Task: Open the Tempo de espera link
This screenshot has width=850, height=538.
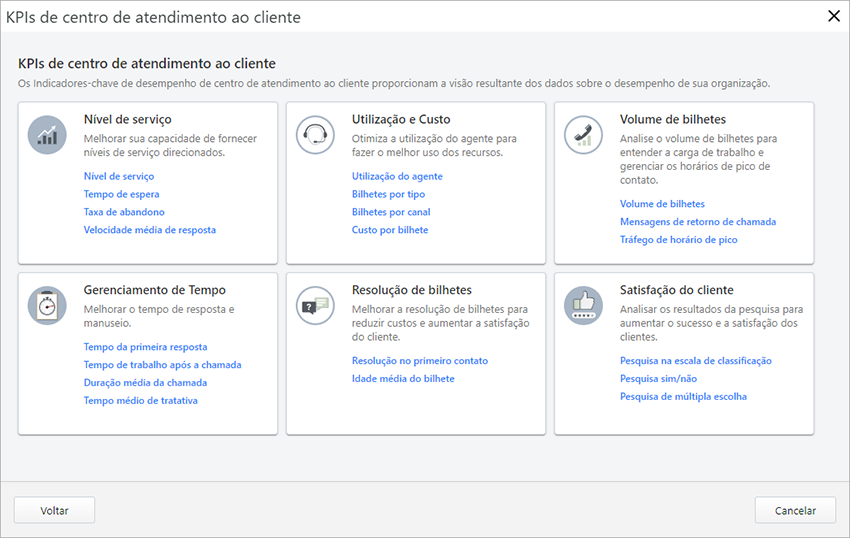Action: click(121, 194)
